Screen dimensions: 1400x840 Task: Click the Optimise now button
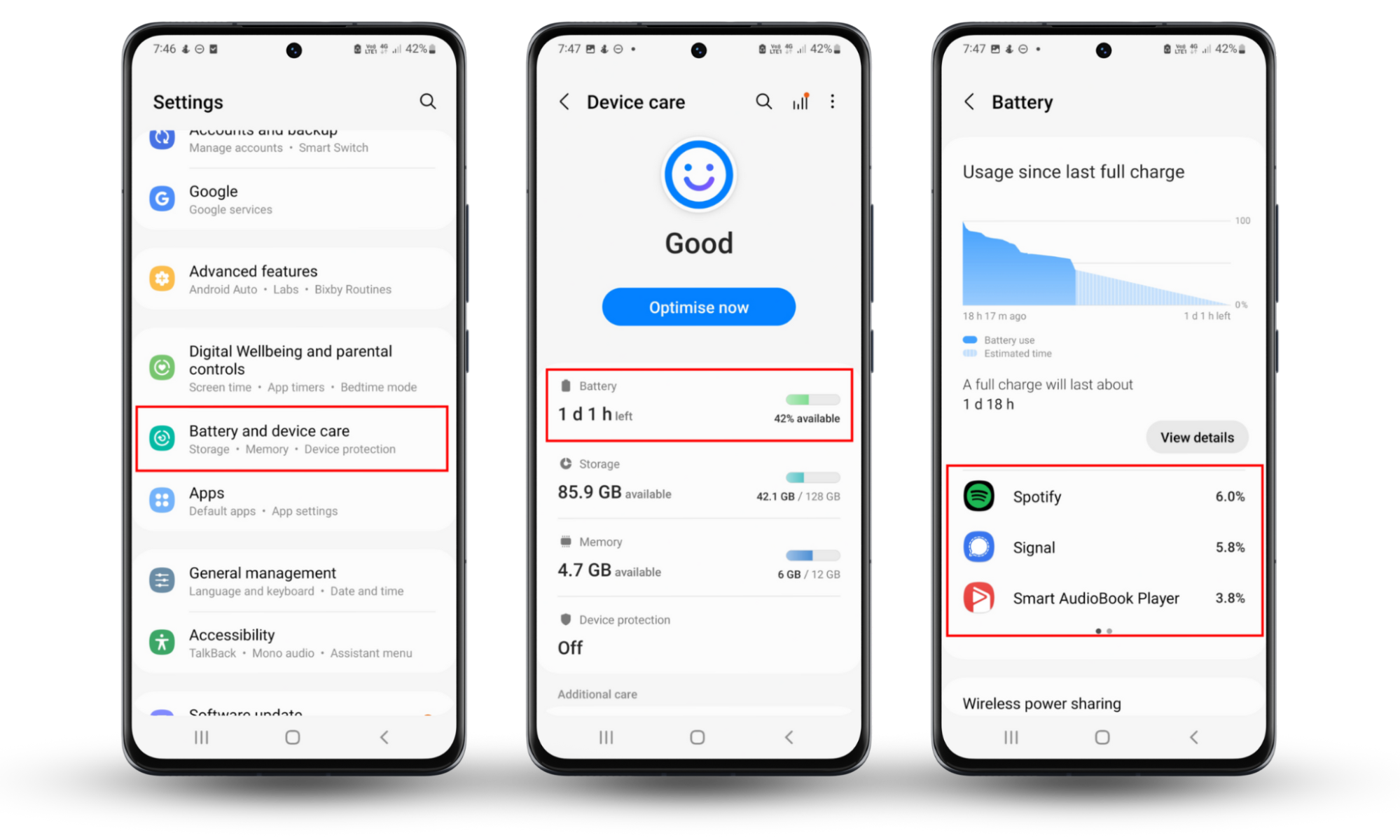tap(699, 308)
